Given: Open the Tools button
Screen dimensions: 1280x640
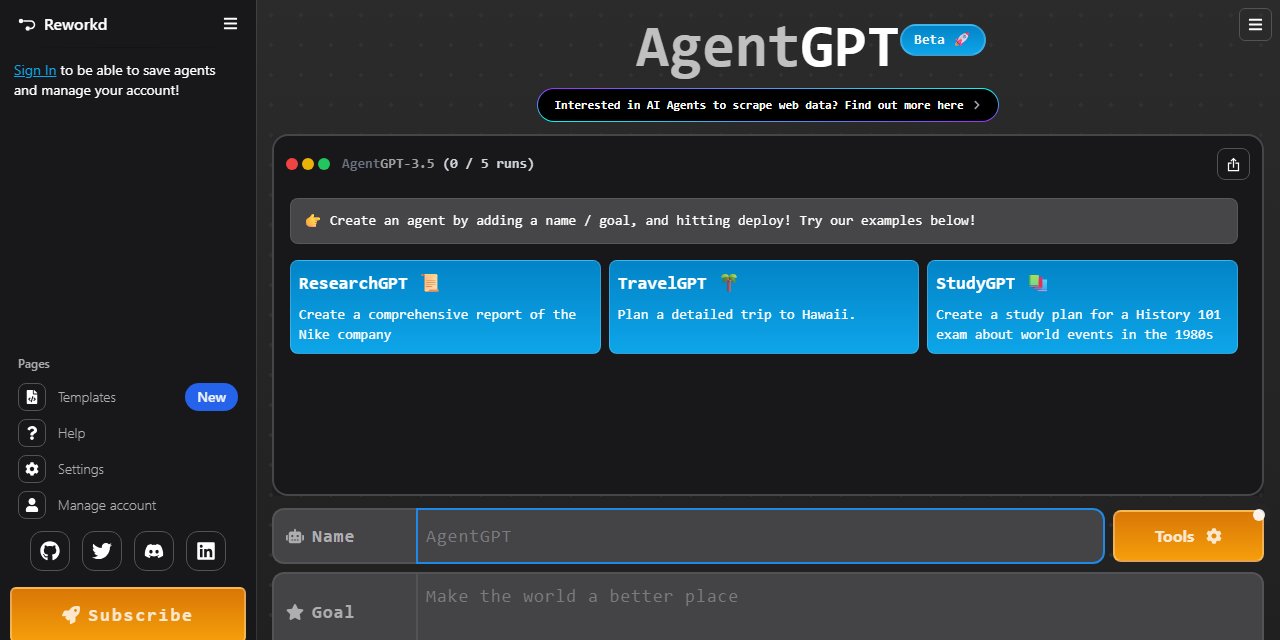Looking at the screenshot, I should click(x=1188, y=536).
